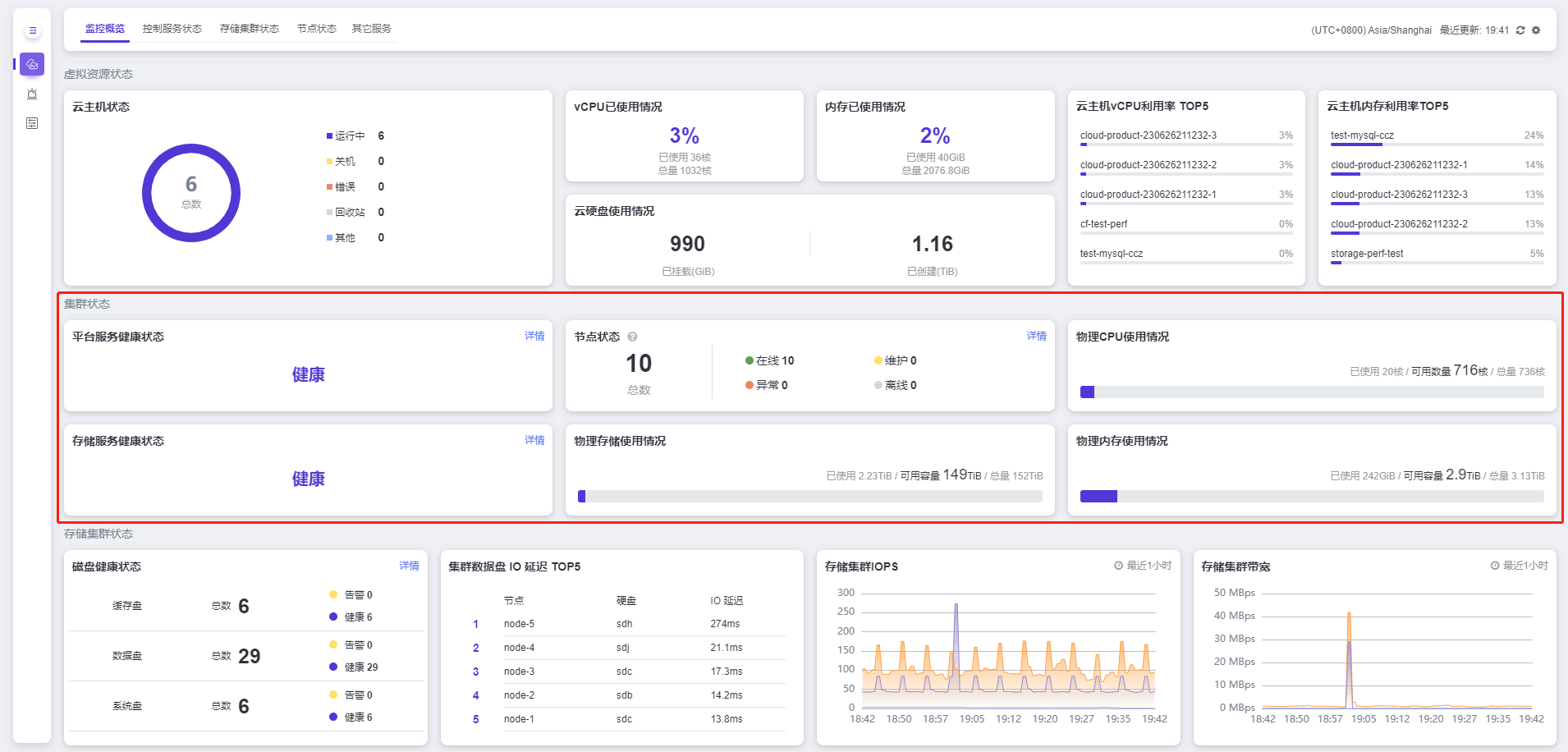This screenshot has height=752, width=1568.
Task: Select the 节点状态 tab
Action: click(x=317, y=29)
